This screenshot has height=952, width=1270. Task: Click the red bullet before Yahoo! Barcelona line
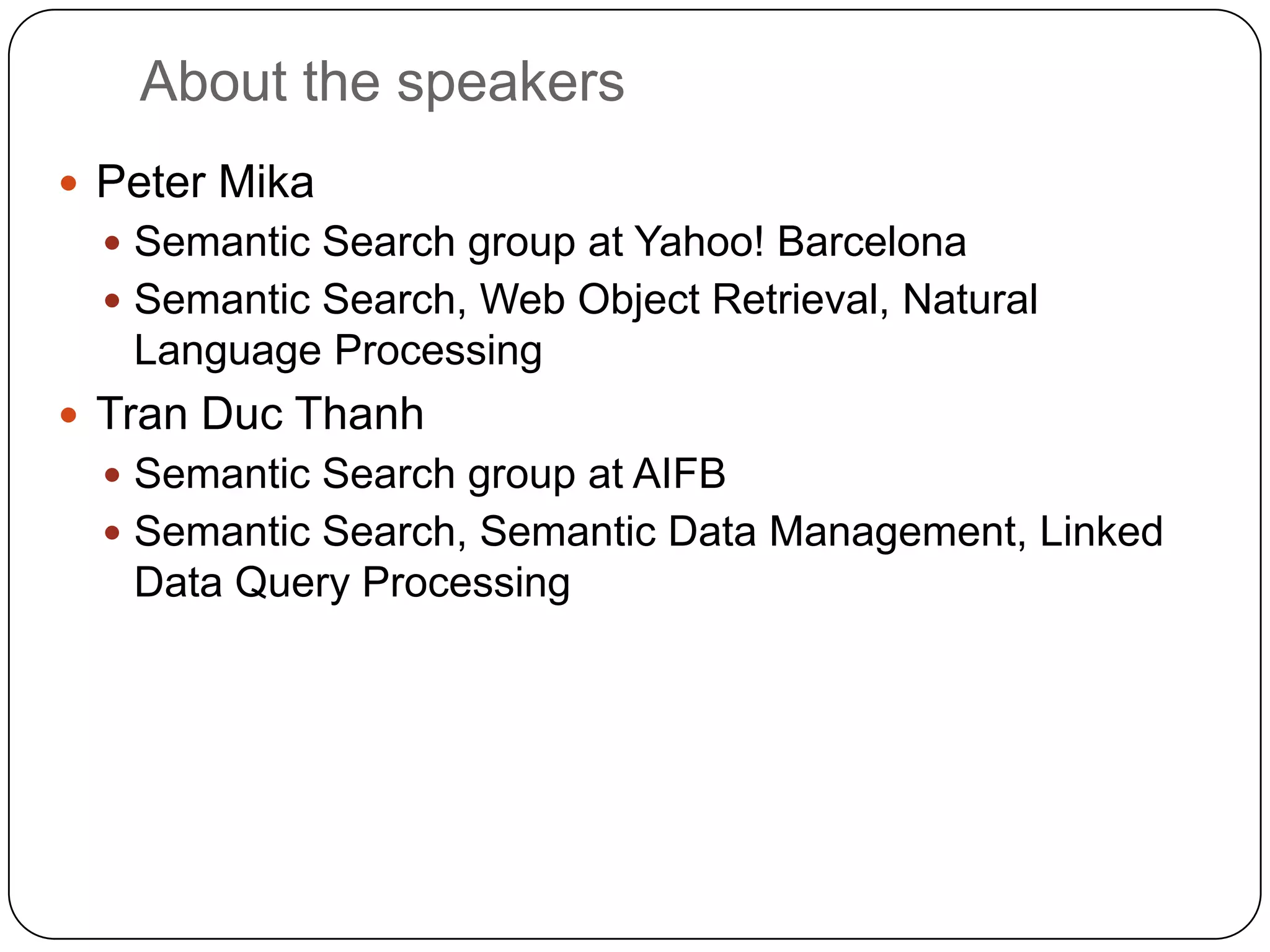tap(112, 243)
